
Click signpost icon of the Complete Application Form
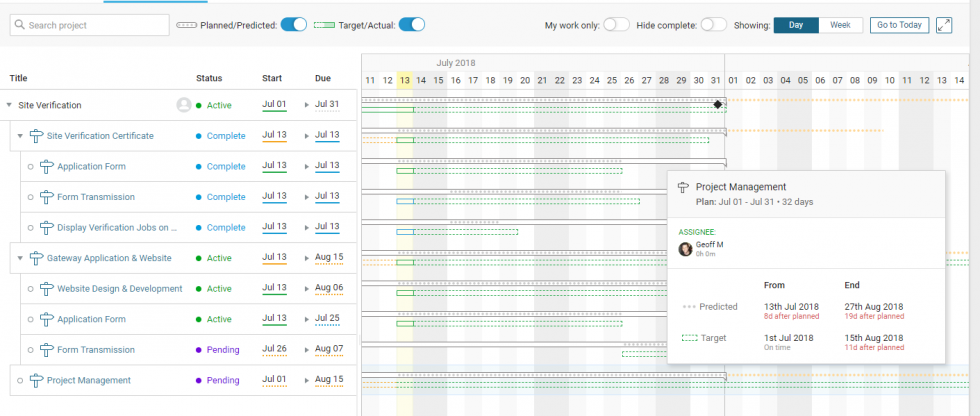point(47,166)
